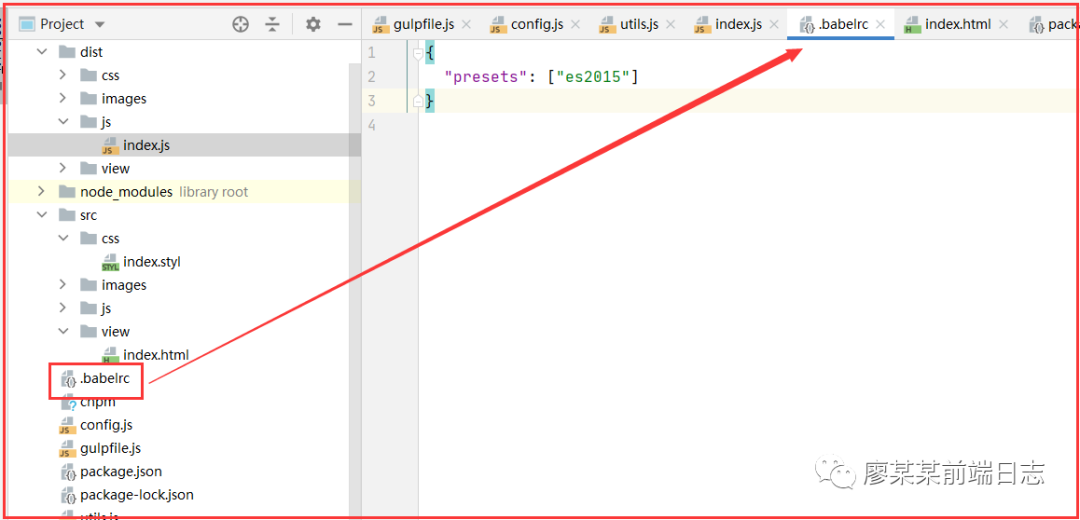Image resolution: width=1080 pixels, height=520 pixels.
Task: Close the index.js tab
Action: (x=774, y=24)
